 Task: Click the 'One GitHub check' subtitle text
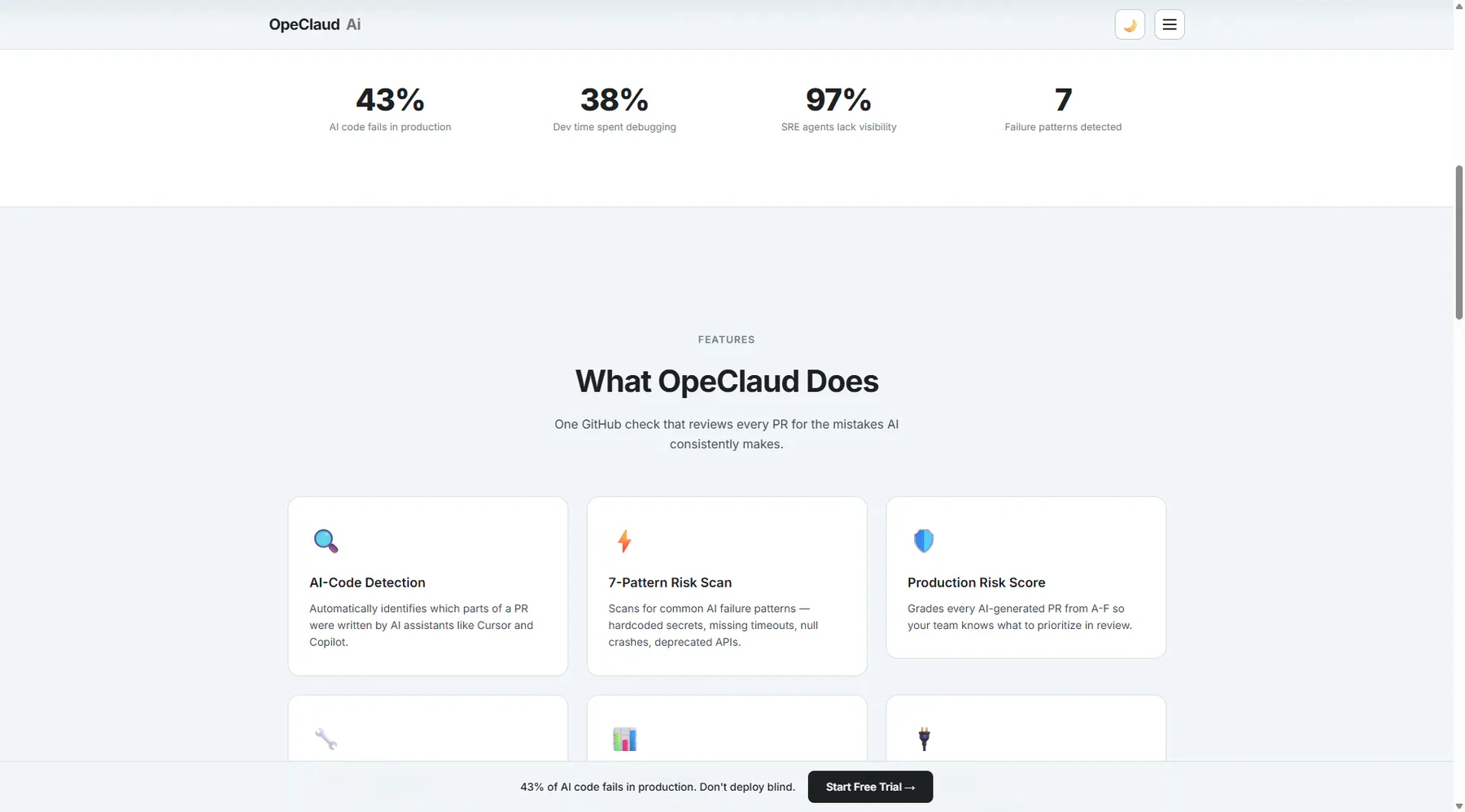coord(727,434)
